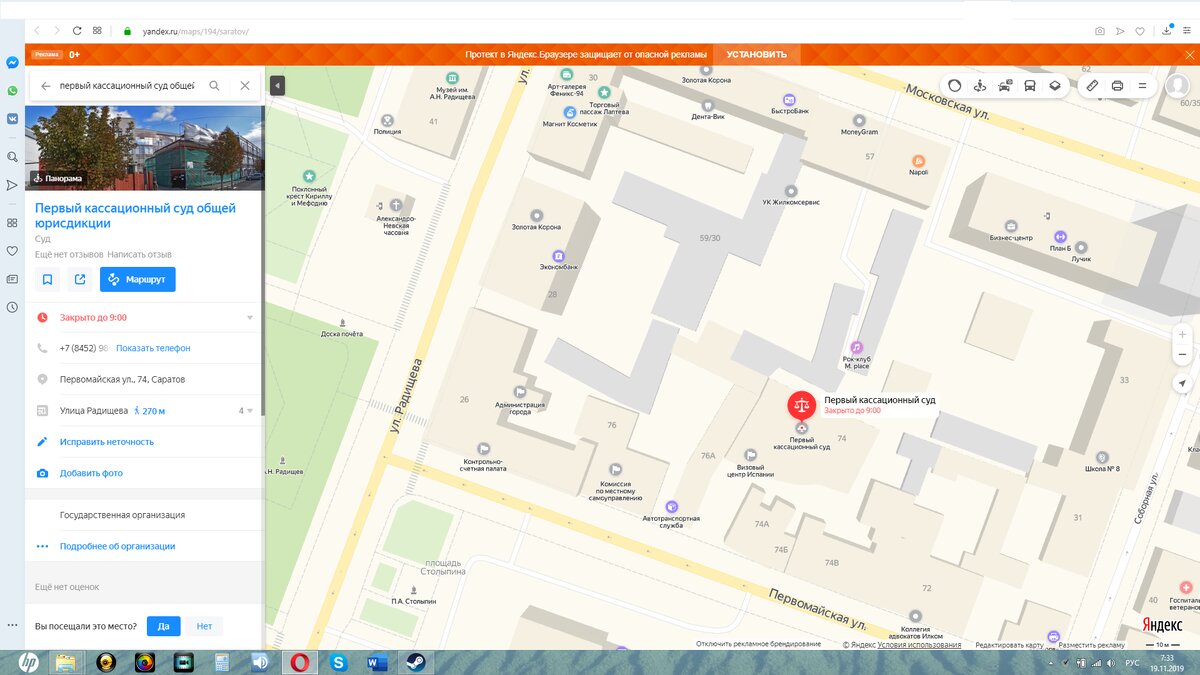Click the my location arrow button
This screenshot has width=1200, height=675.
1183,383
